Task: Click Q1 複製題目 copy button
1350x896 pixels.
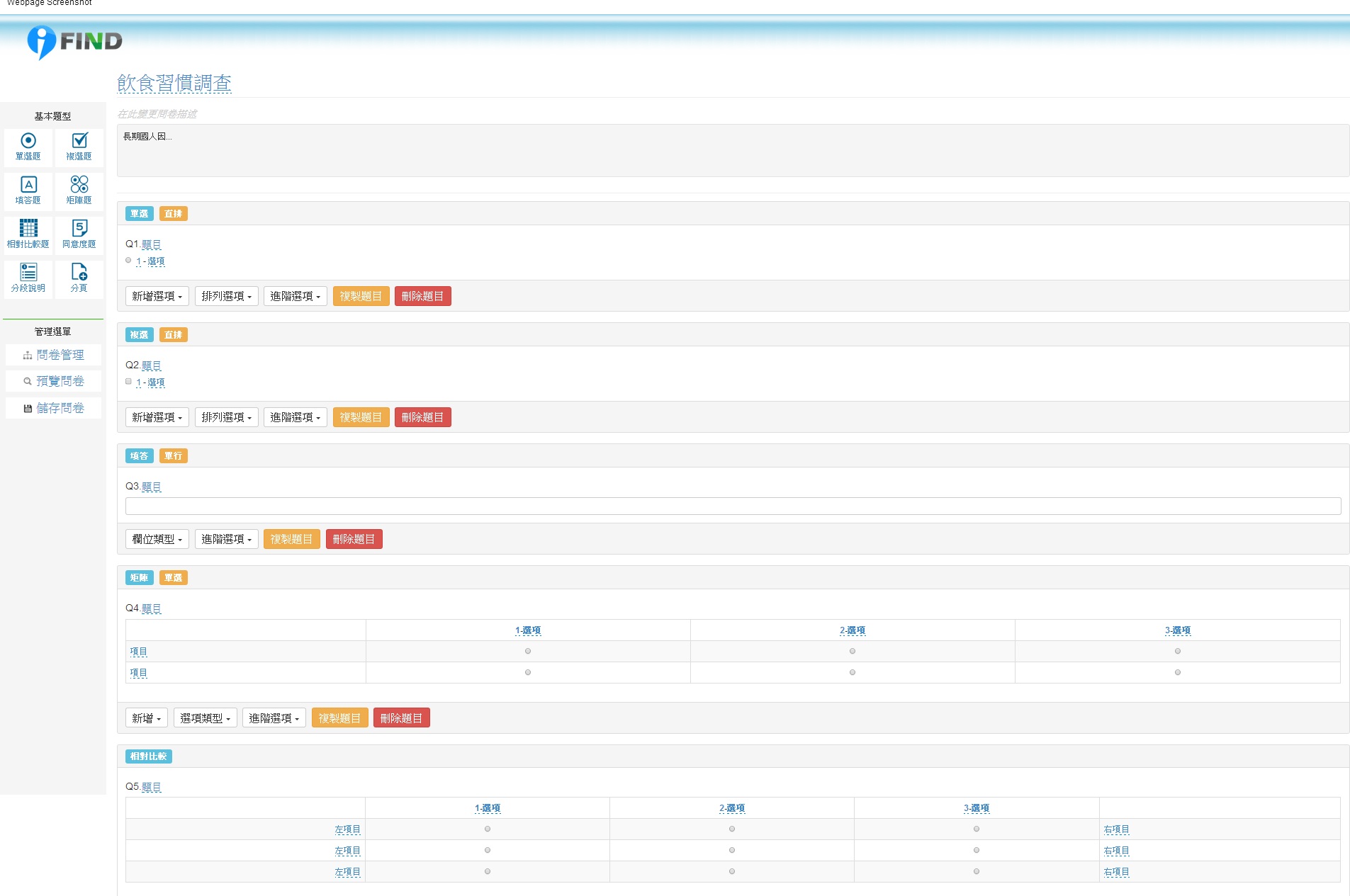Action: (361, 296)
